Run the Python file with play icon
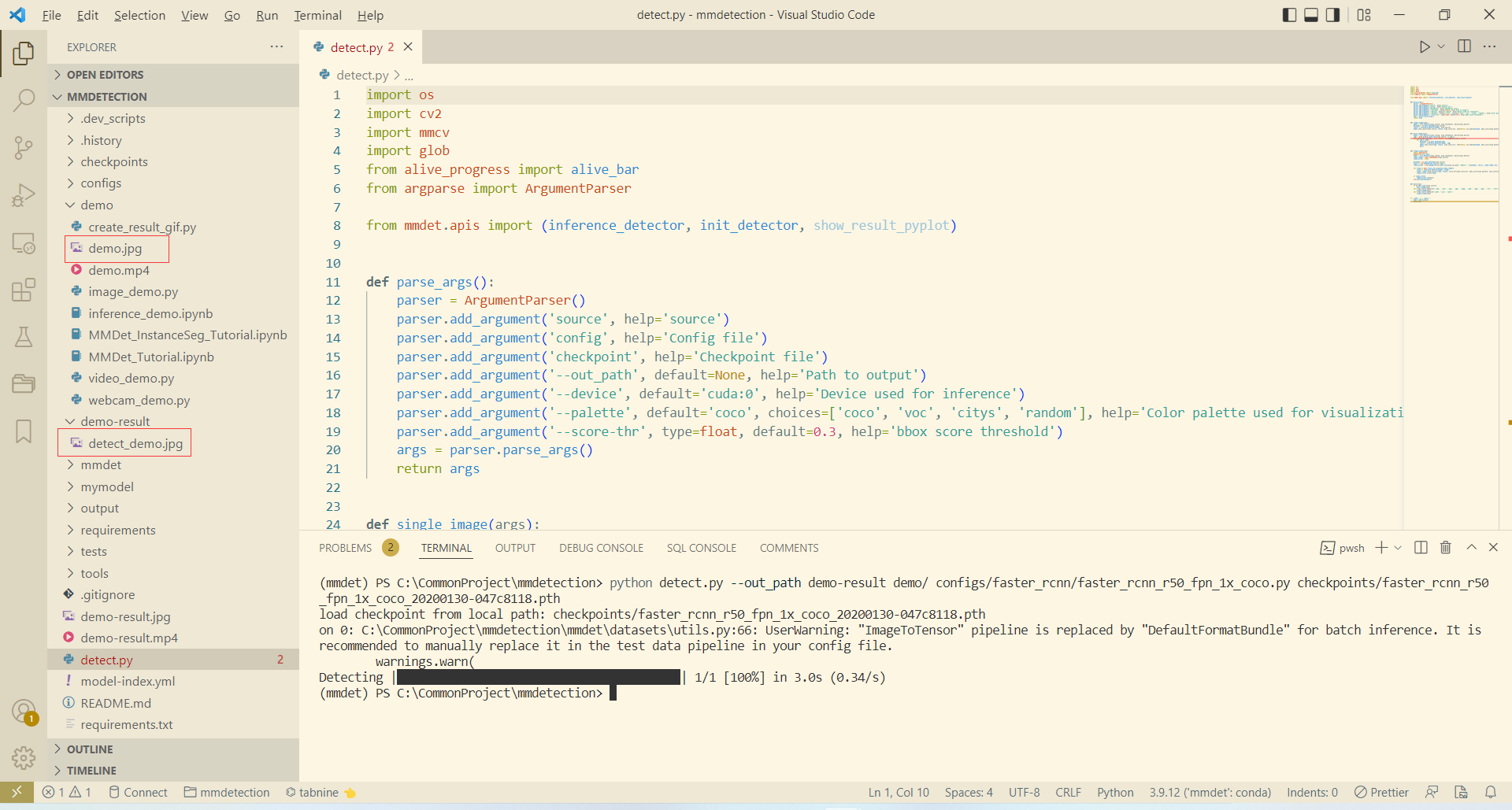Viewport: 1512px width, 810px height. [1424, 46]
